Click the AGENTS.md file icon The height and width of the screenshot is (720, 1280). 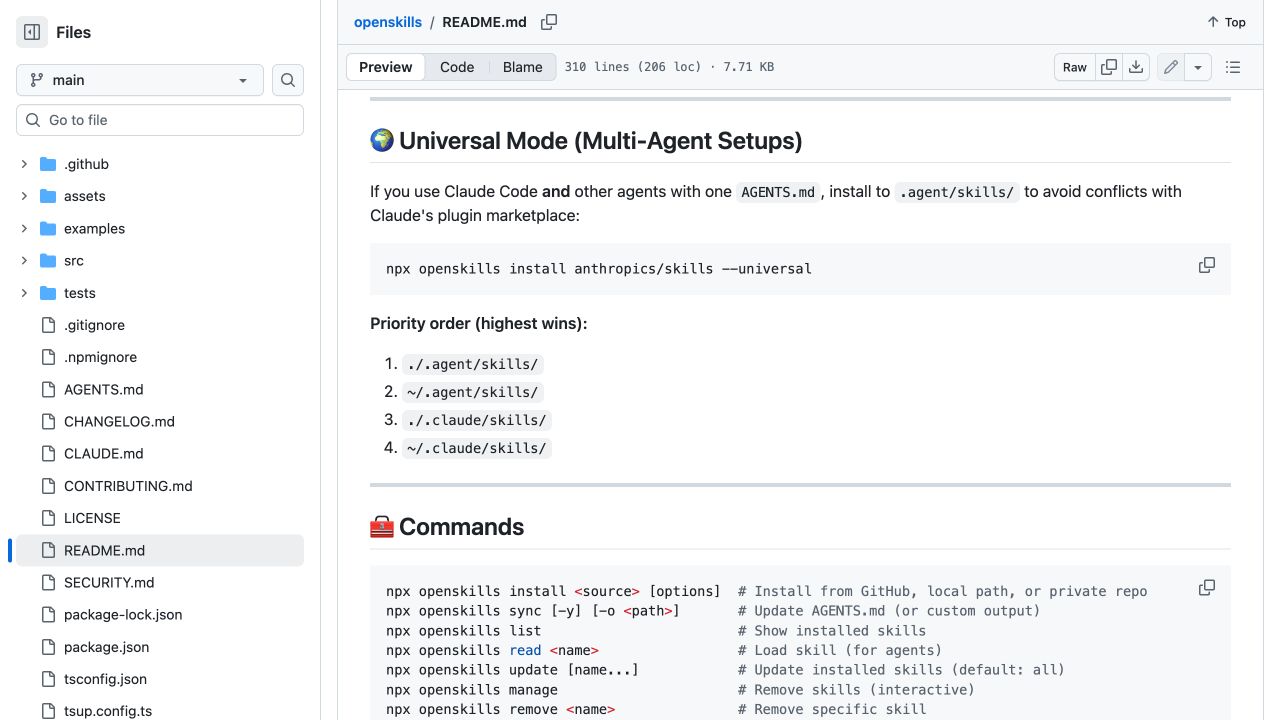tap(48, 389)
